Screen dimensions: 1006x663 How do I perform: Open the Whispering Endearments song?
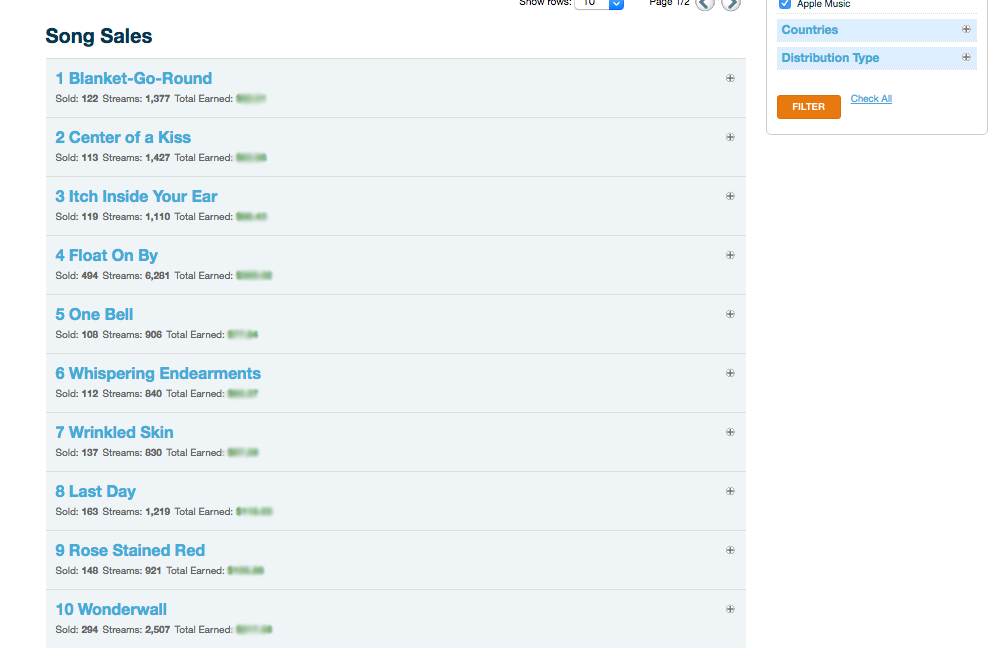pos(158,374)
